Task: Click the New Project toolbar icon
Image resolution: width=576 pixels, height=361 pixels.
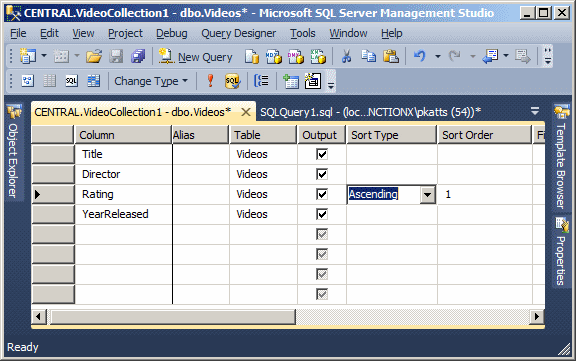Action: [x=28, y=56]
